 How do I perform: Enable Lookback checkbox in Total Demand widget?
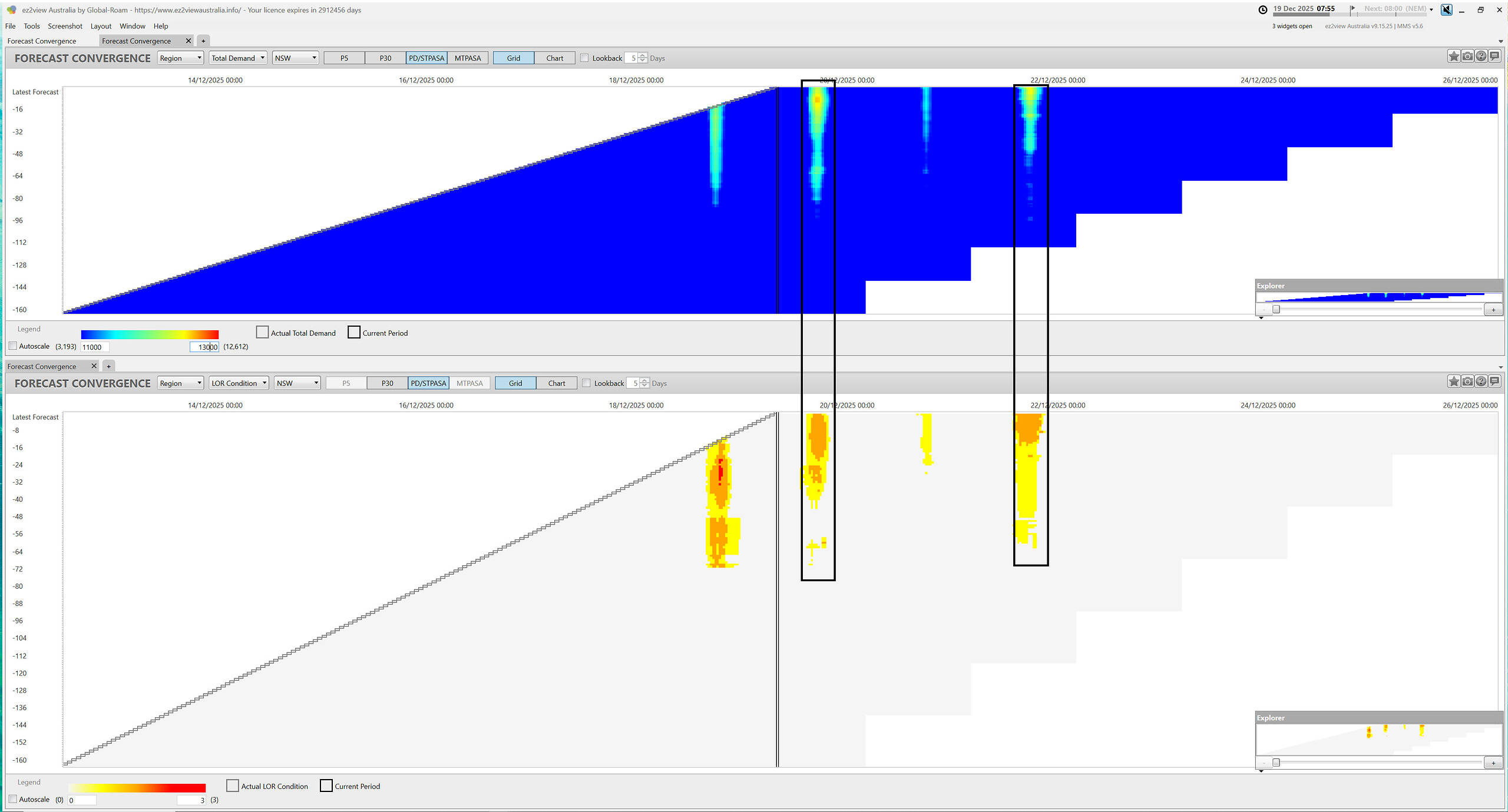coord(584,58)
